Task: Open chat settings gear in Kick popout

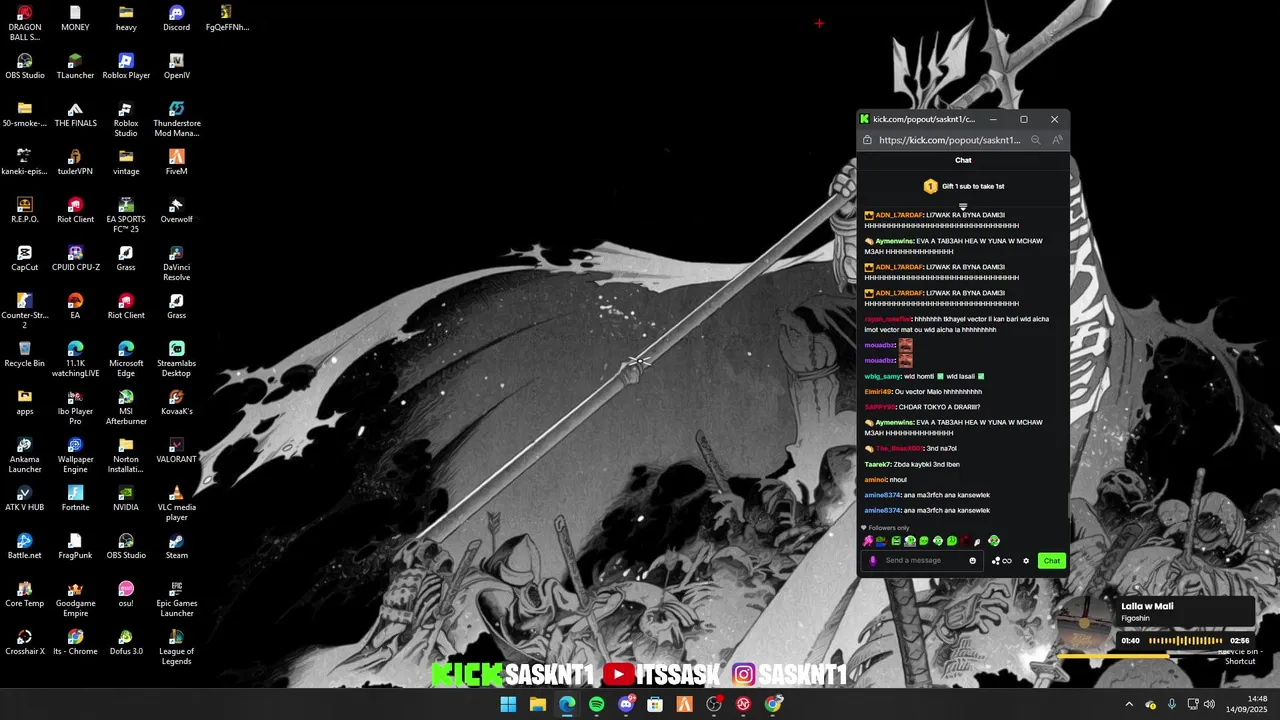Action: coord(1025,561)
